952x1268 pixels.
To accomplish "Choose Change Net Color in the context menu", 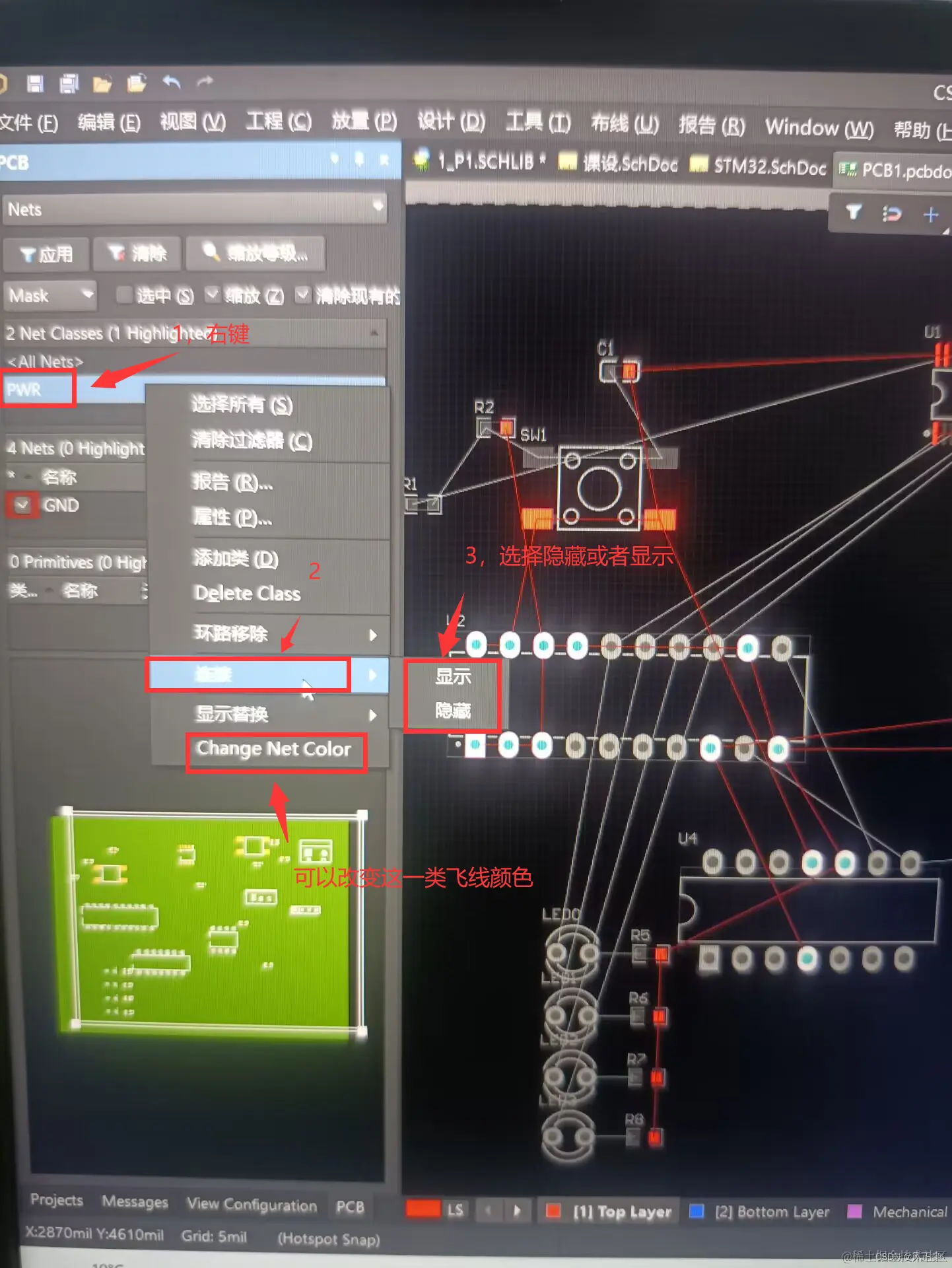I will click(x=273, y=749).
